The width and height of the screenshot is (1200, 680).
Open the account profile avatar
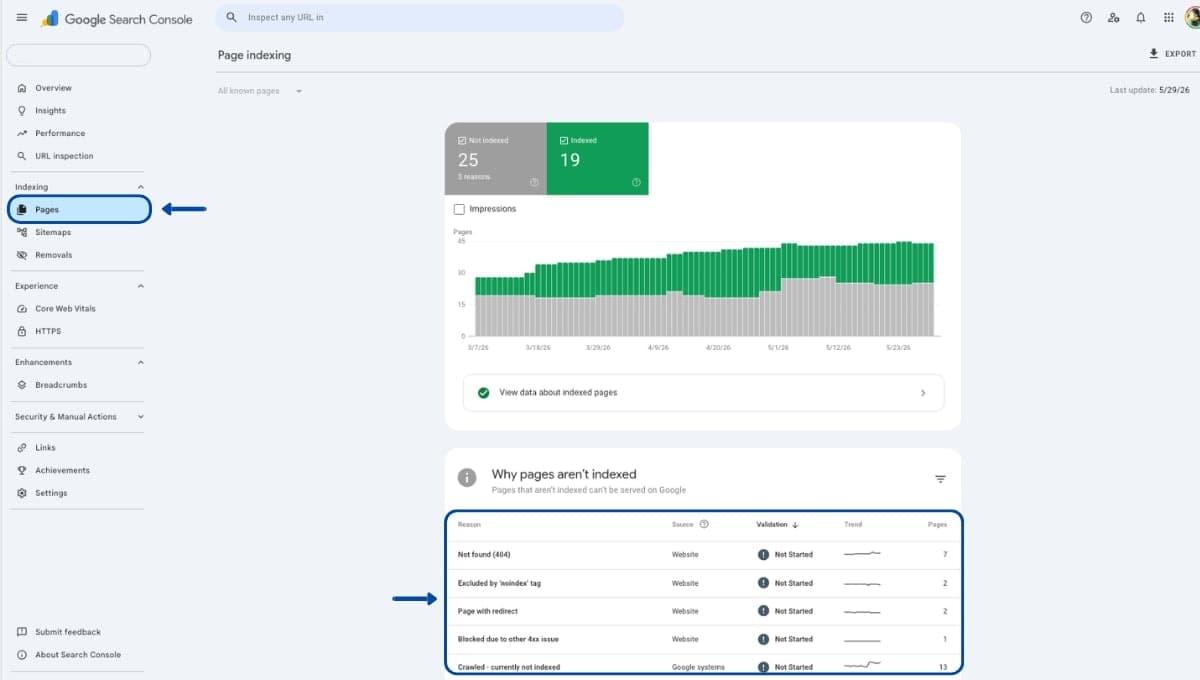pyautogui.click(x=1194, y=18)
